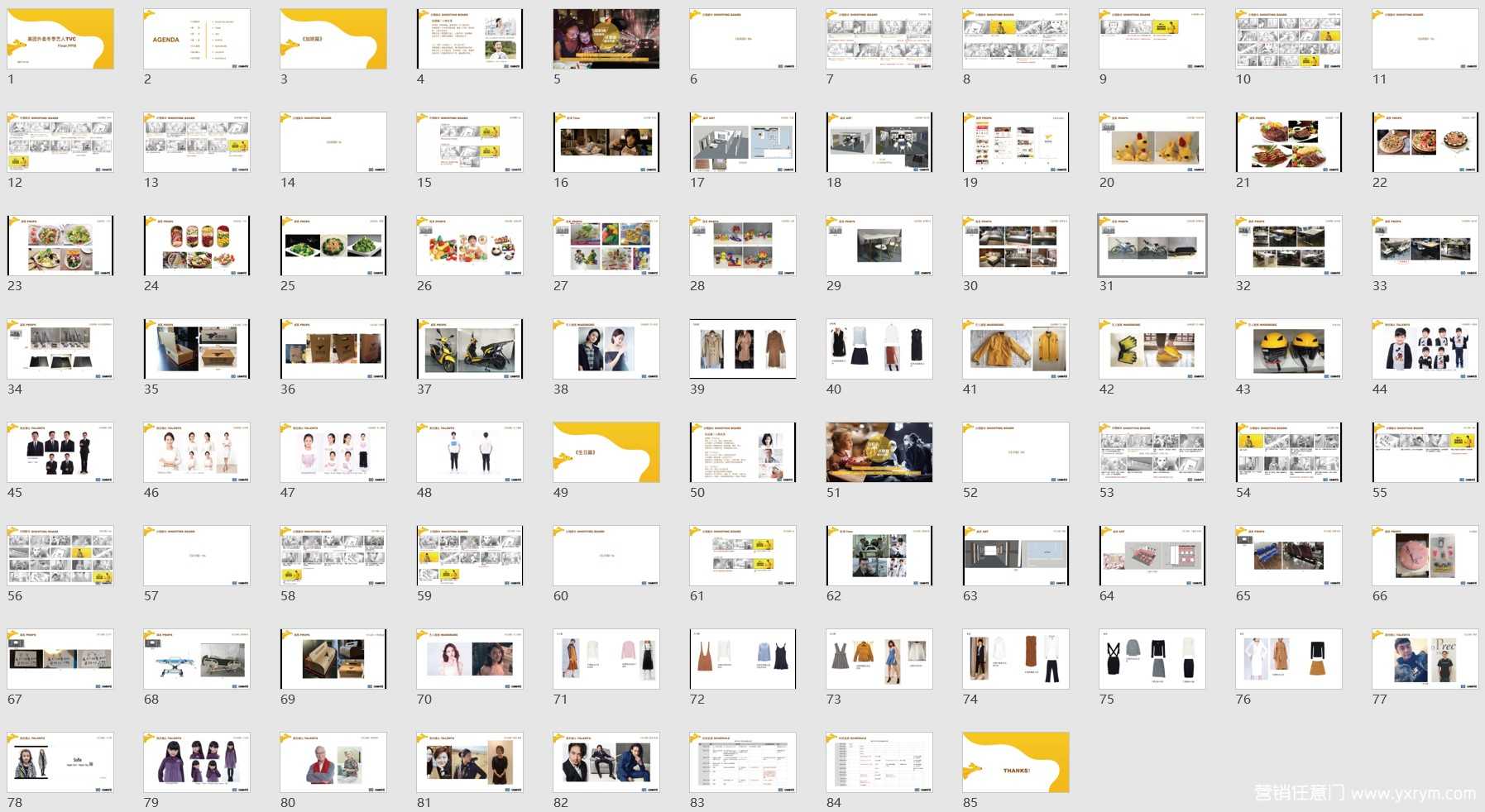Screen dimensions: 1485x812
Task: Choose slide 22 showing the pizzas
Action: [x=1425, y=142]
